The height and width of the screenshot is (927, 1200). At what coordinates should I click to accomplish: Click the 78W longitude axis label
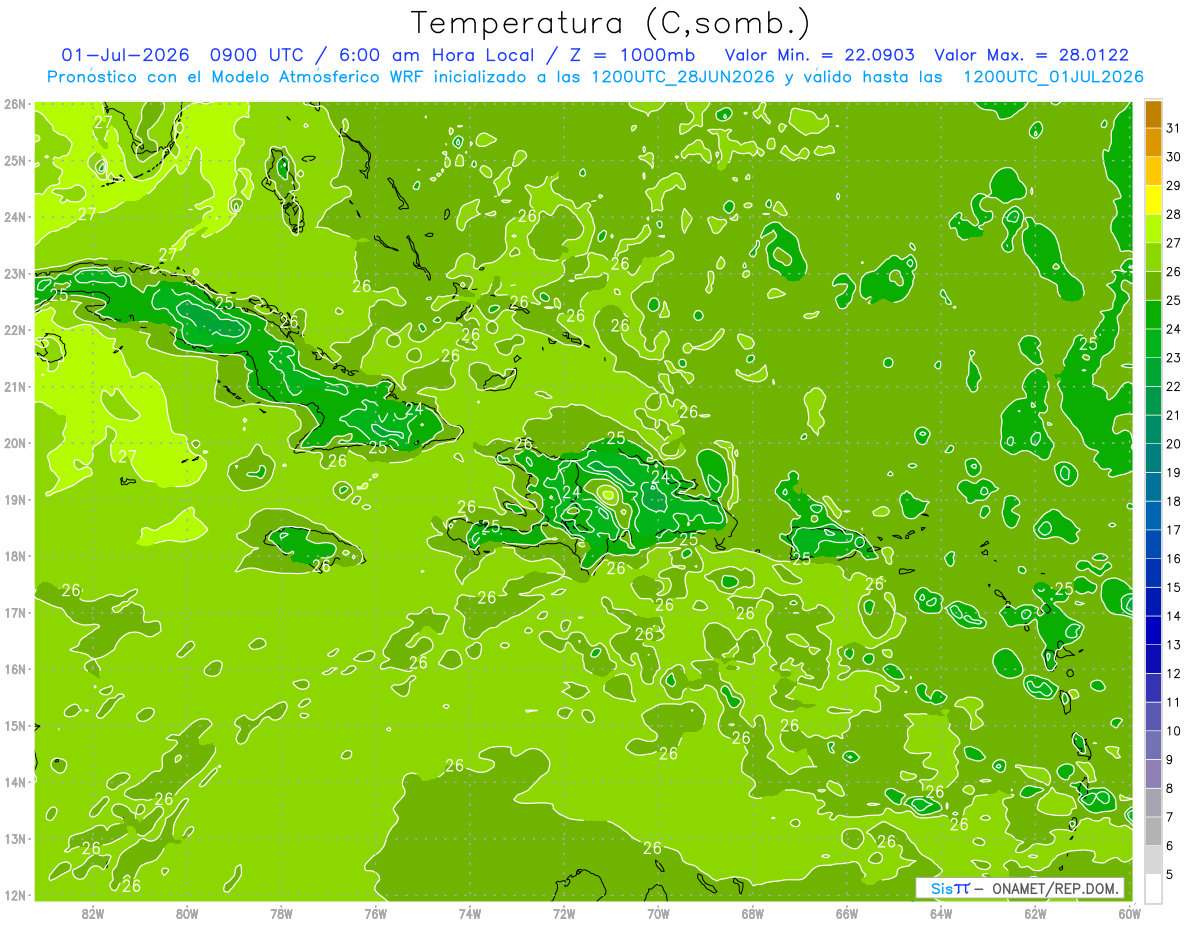coord(281,913)
